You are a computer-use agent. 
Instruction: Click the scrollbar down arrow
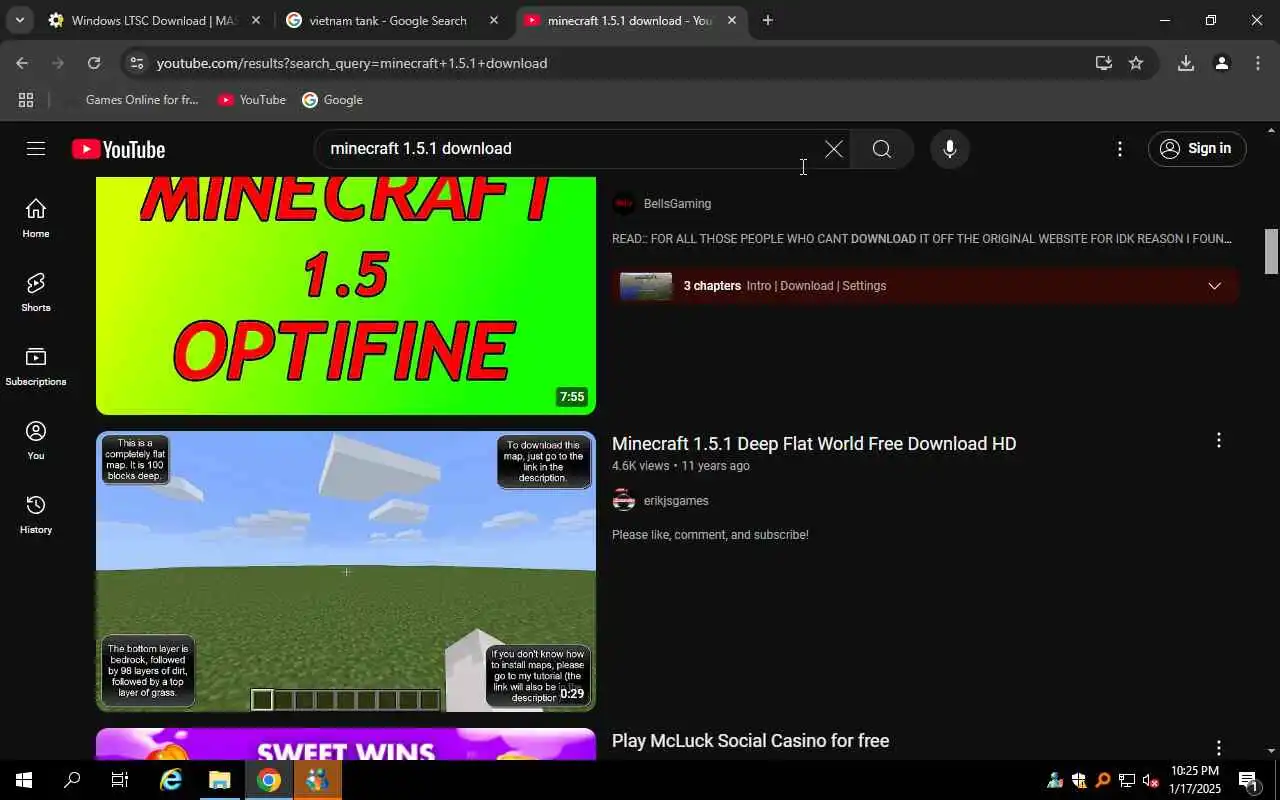tap(1272, 751)
